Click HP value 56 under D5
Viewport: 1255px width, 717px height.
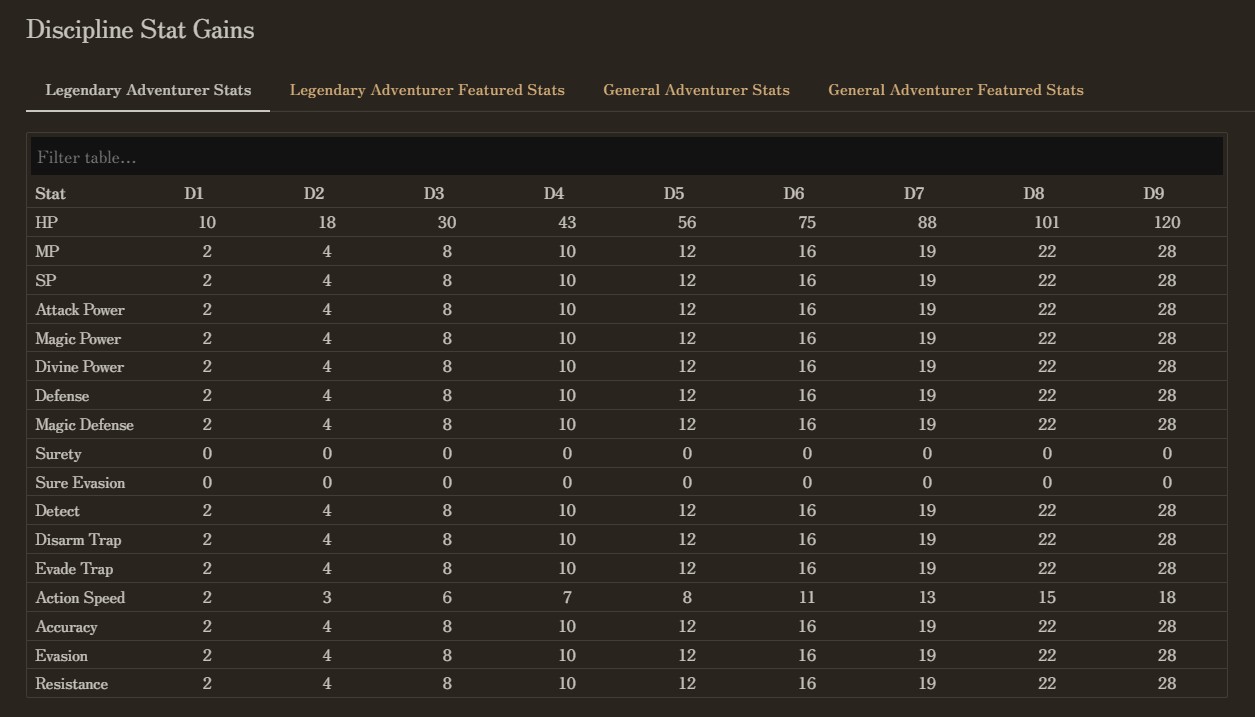687,222
